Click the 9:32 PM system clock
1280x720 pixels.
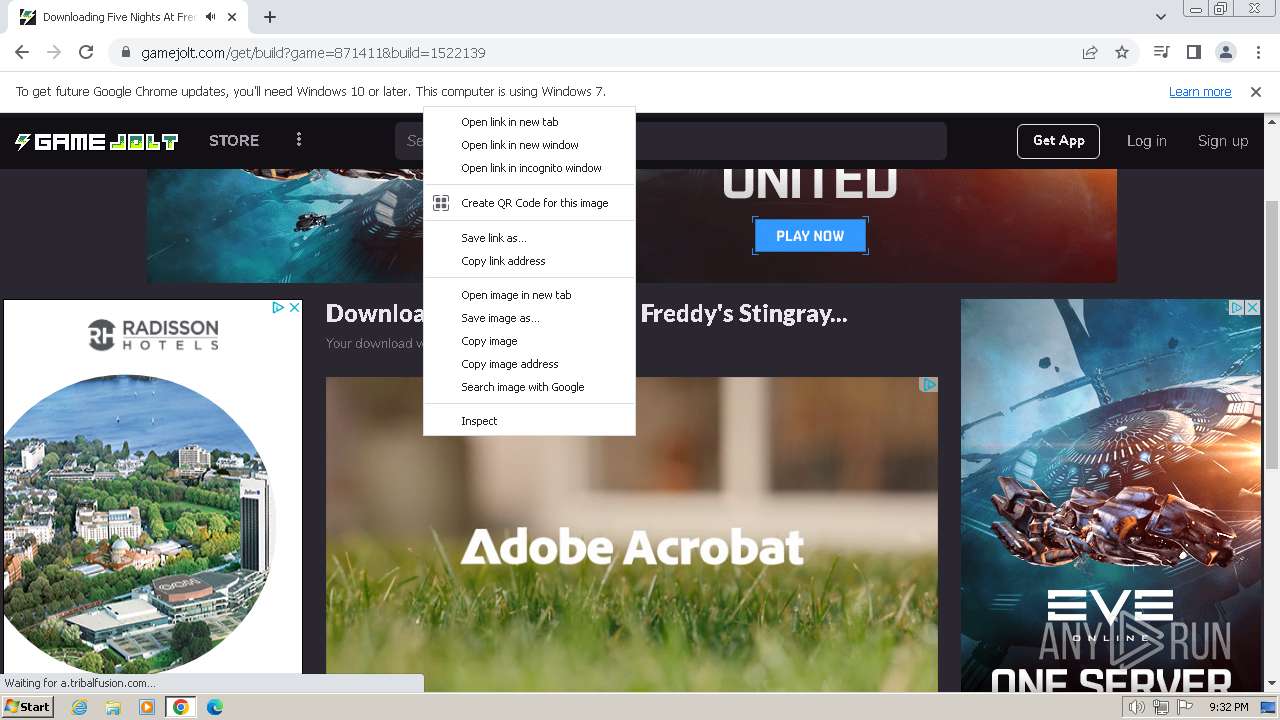[x=1229, y=707]
